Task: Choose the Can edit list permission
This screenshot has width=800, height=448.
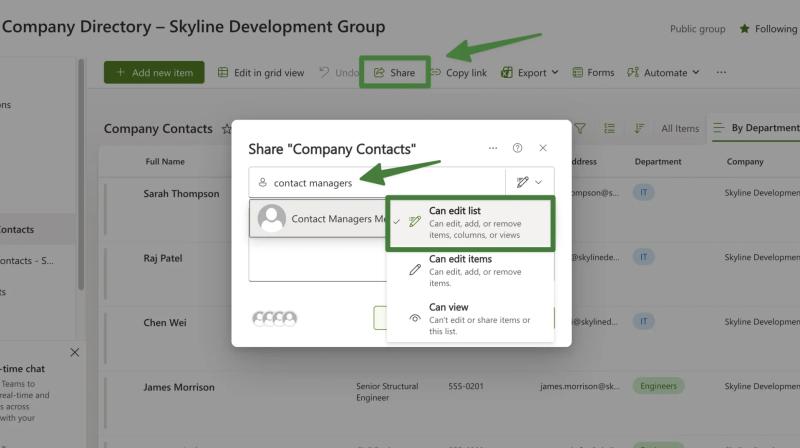Action: point(470,223)
